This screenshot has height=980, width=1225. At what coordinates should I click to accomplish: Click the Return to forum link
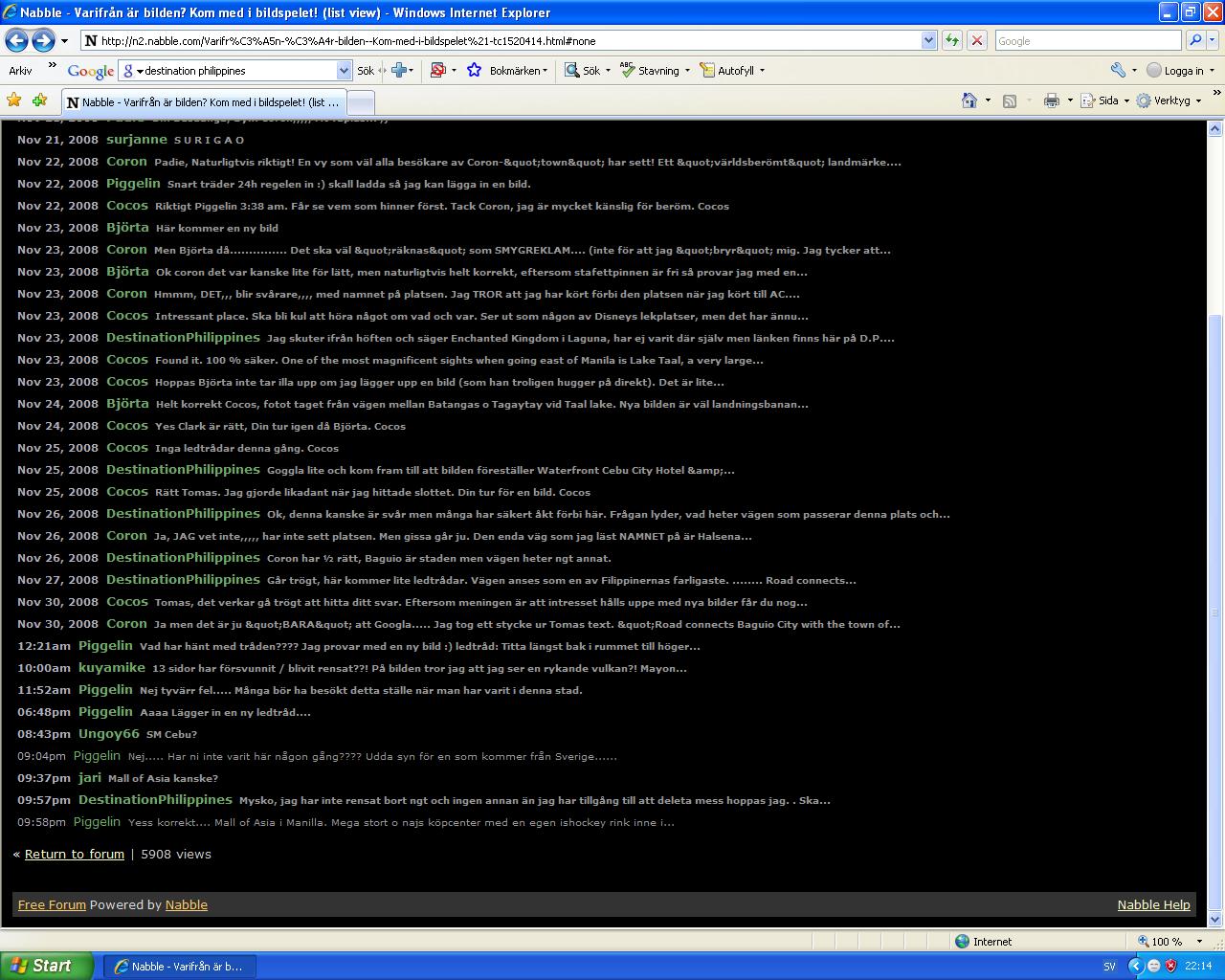(74, 854)
